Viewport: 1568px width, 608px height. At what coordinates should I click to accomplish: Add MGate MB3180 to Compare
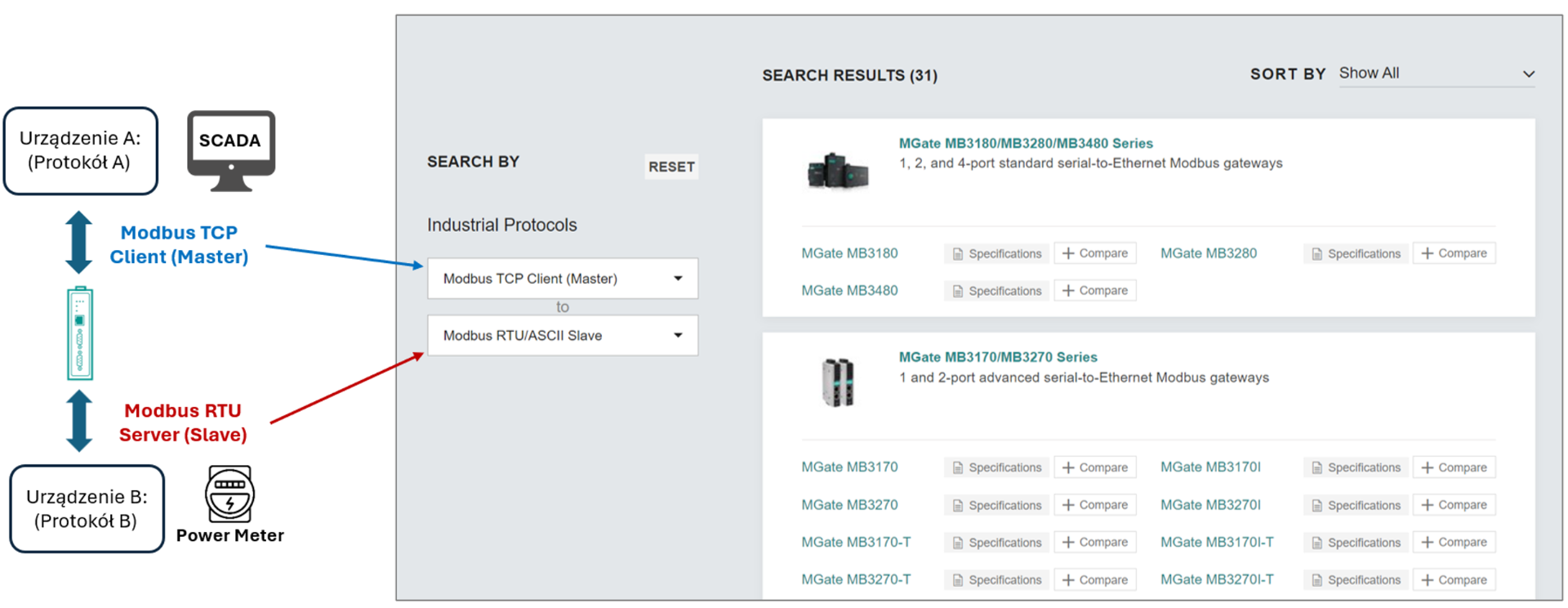click(x=1095, y=253)
